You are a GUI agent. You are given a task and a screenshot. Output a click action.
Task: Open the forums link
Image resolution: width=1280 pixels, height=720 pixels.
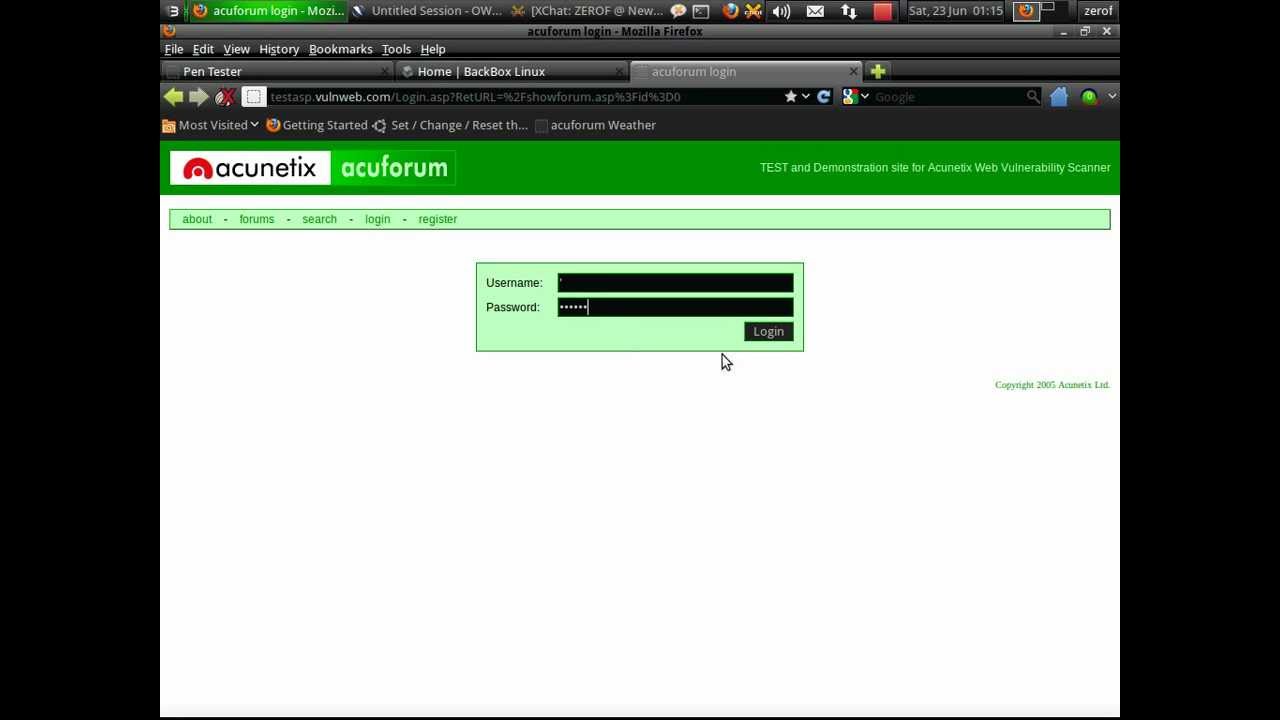tap(256, 219)
